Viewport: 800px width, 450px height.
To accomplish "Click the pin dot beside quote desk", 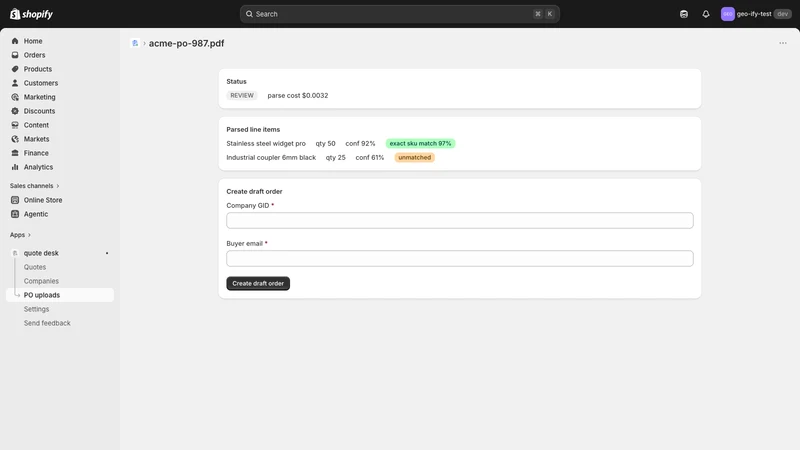I will (x=107, y=253).
